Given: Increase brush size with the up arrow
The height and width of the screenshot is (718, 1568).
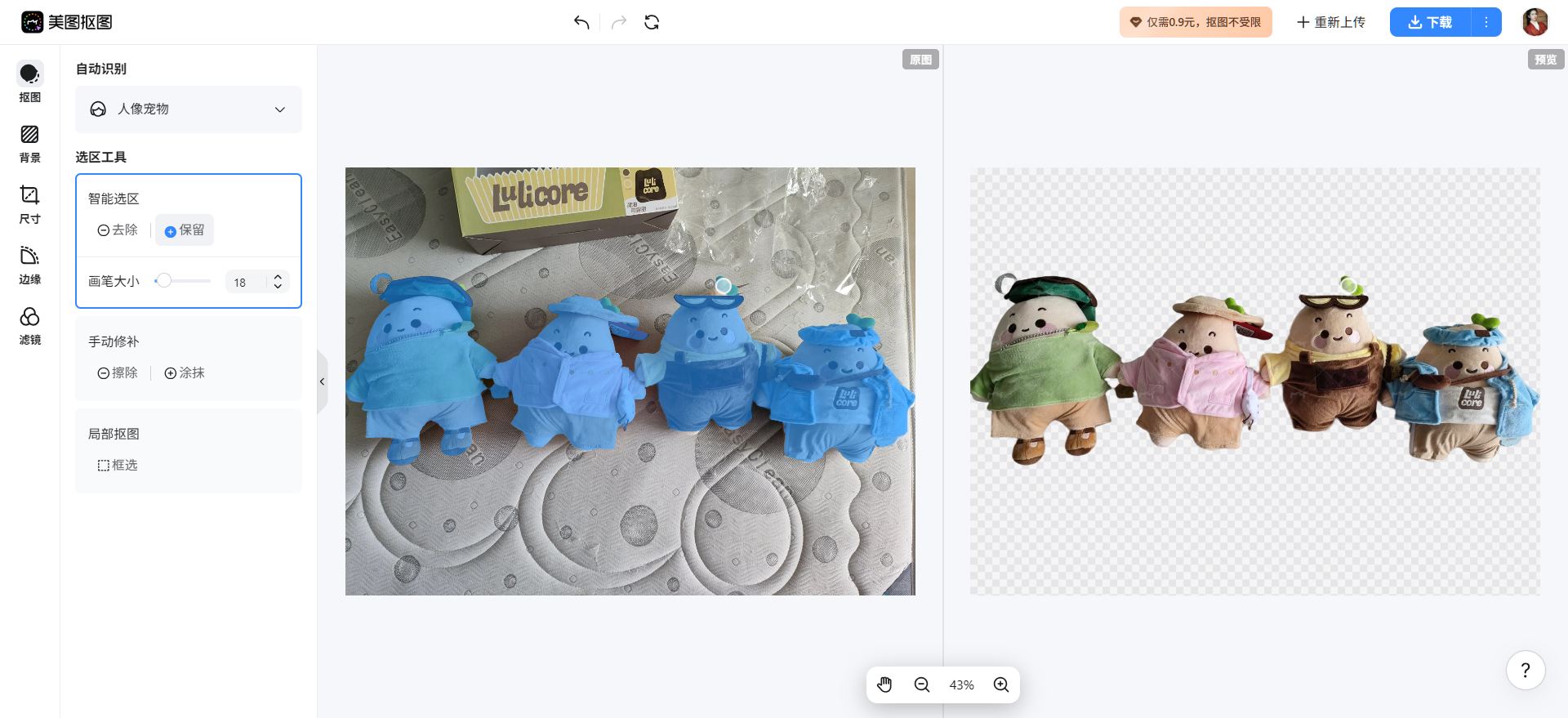Looking at the screenshot, I should point(278,277).
